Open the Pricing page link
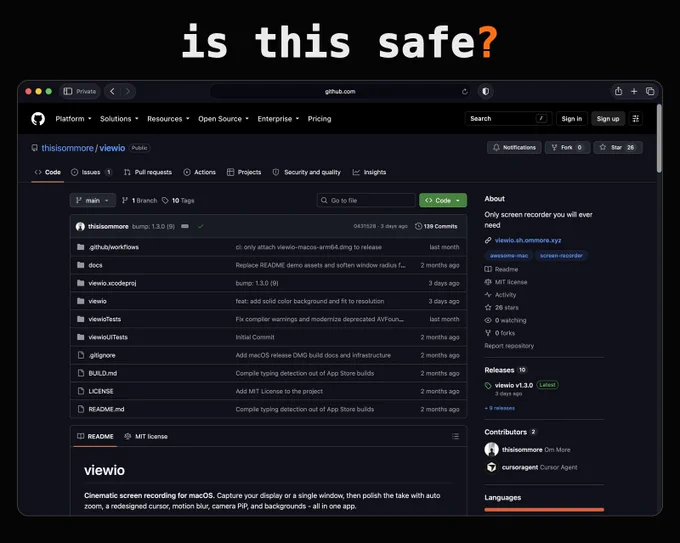The width and height of the screenshot is (680, 543). tap(319, 119)
